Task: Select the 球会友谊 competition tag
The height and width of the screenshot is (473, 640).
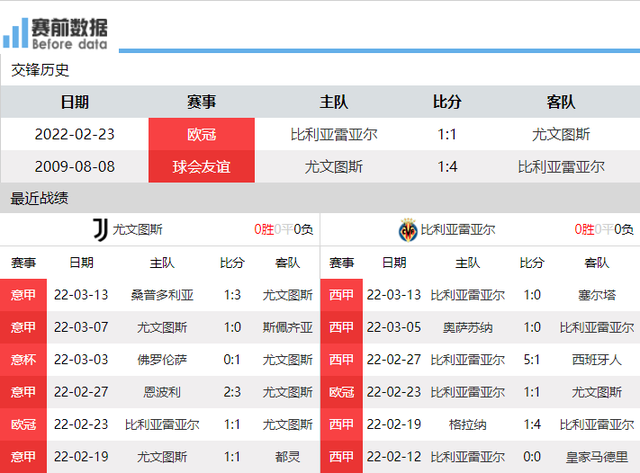Action: [201, 166]
